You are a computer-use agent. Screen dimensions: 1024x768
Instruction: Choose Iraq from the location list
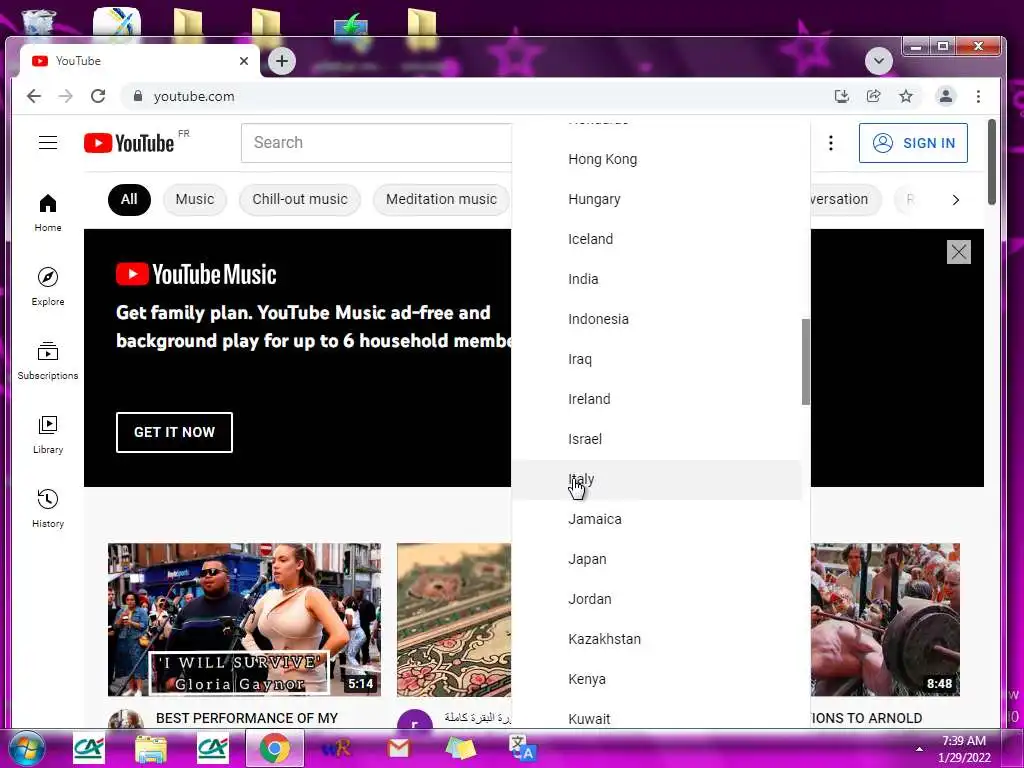[656, 359]
